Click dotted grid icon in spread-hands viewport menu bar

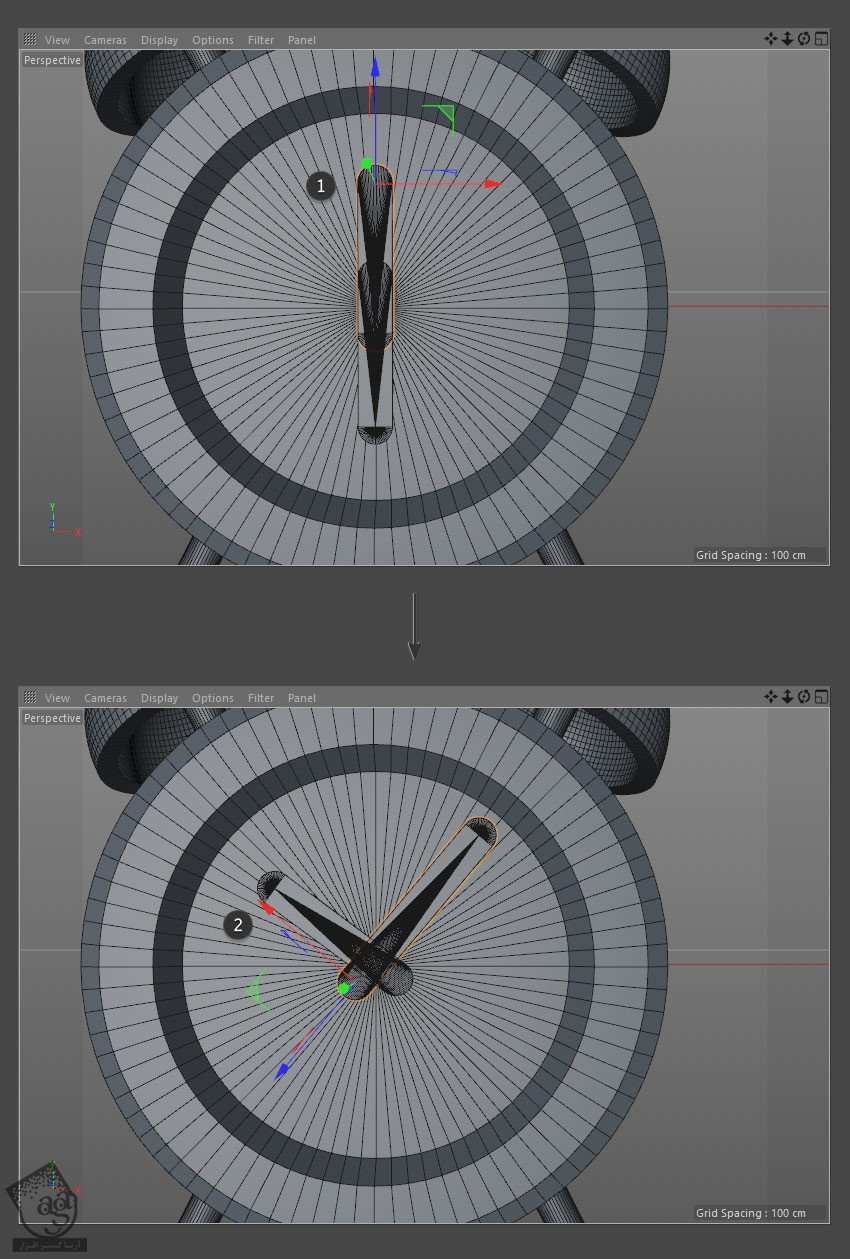click(30, 698)
